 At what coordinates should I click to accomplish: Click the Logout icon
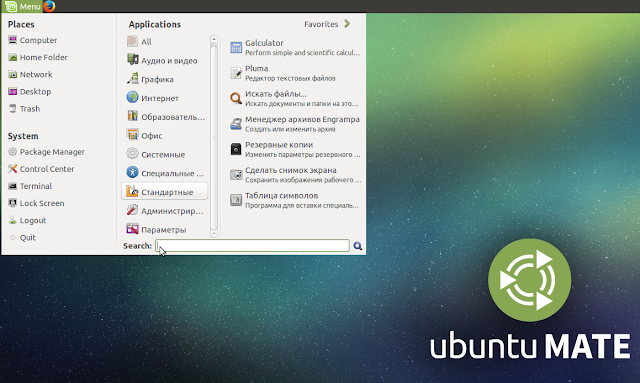click(x=13, y=220)
